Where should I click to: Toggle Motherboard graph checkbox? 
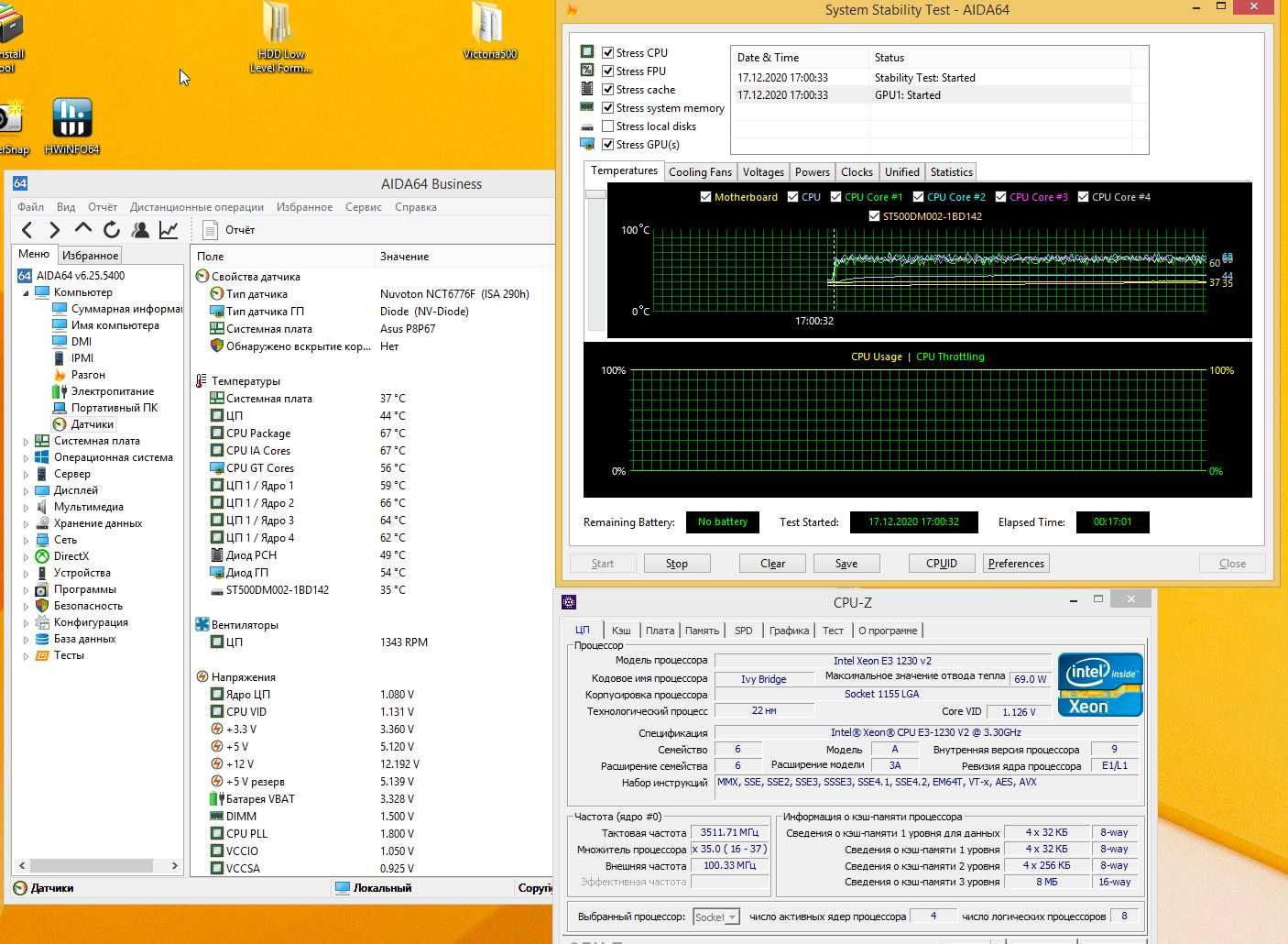pos(705,197)
